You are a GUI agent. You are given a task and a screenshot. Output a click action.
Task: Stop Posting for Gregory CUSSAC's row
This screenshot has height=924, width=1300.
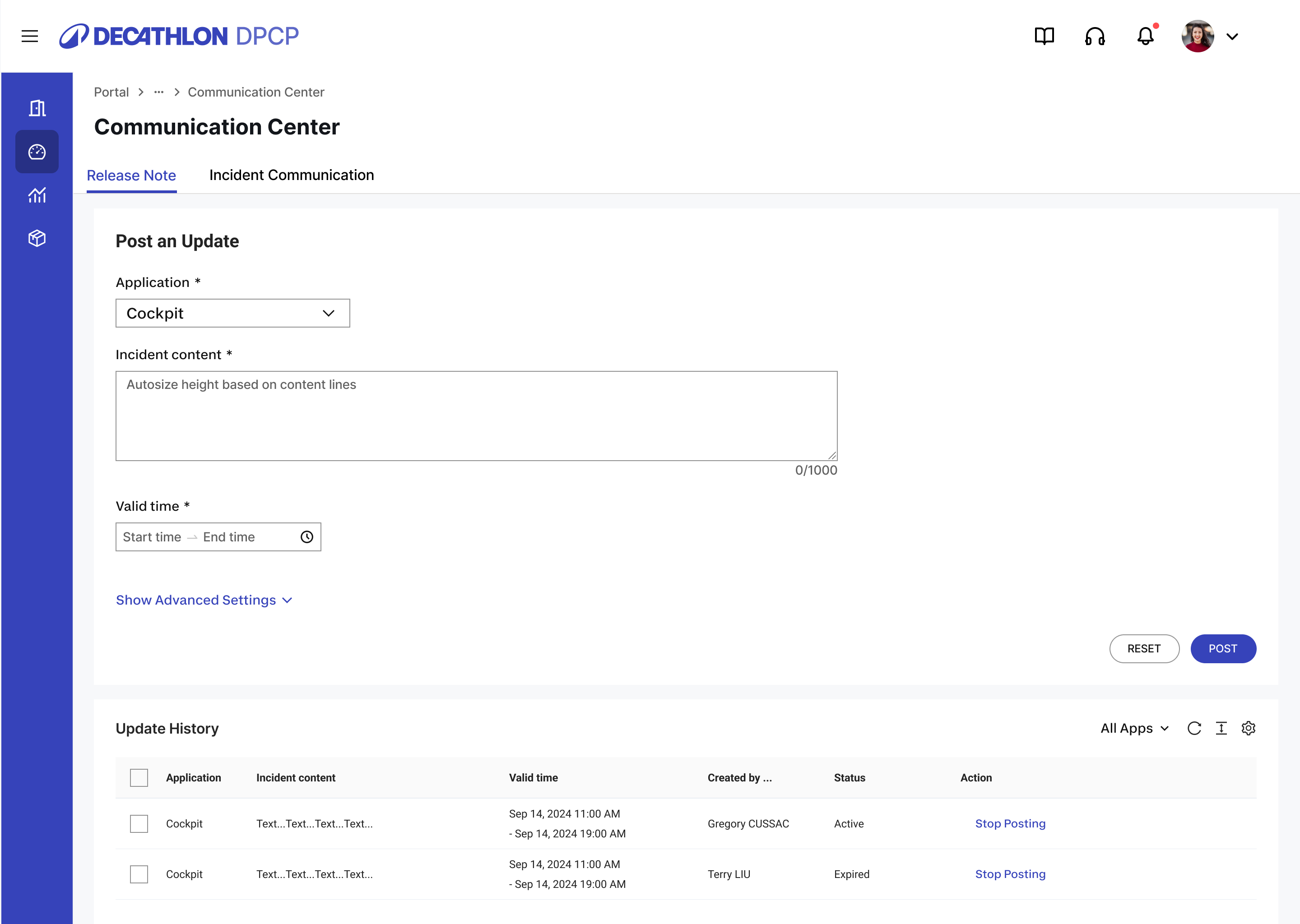(1010, 824)
